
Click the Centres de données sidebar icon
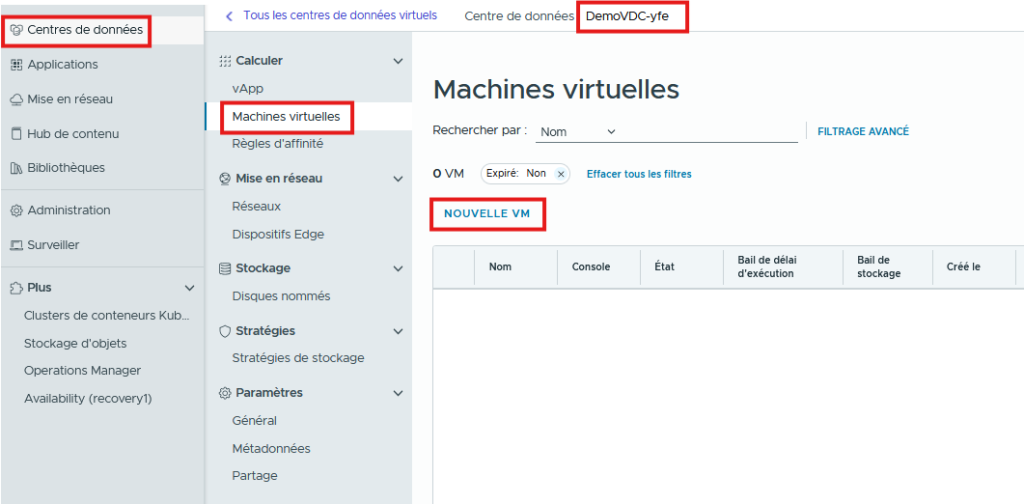pos(17,30)
